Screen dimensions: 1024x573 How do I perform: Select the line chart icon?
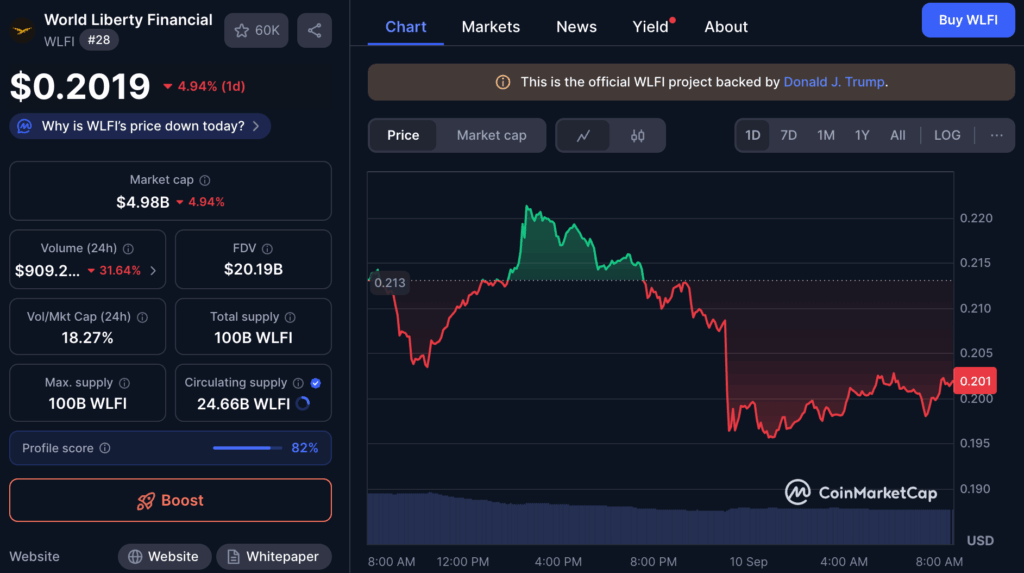click(583, 136)
